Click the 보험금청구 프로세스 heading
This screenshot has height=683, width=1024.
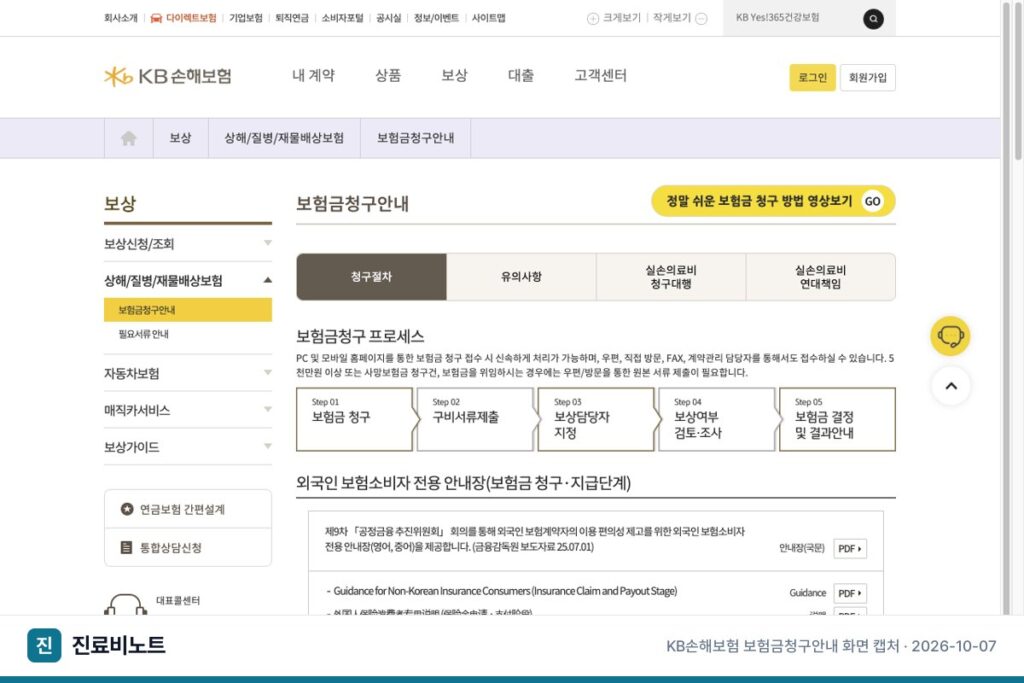(x=360, y=337)
